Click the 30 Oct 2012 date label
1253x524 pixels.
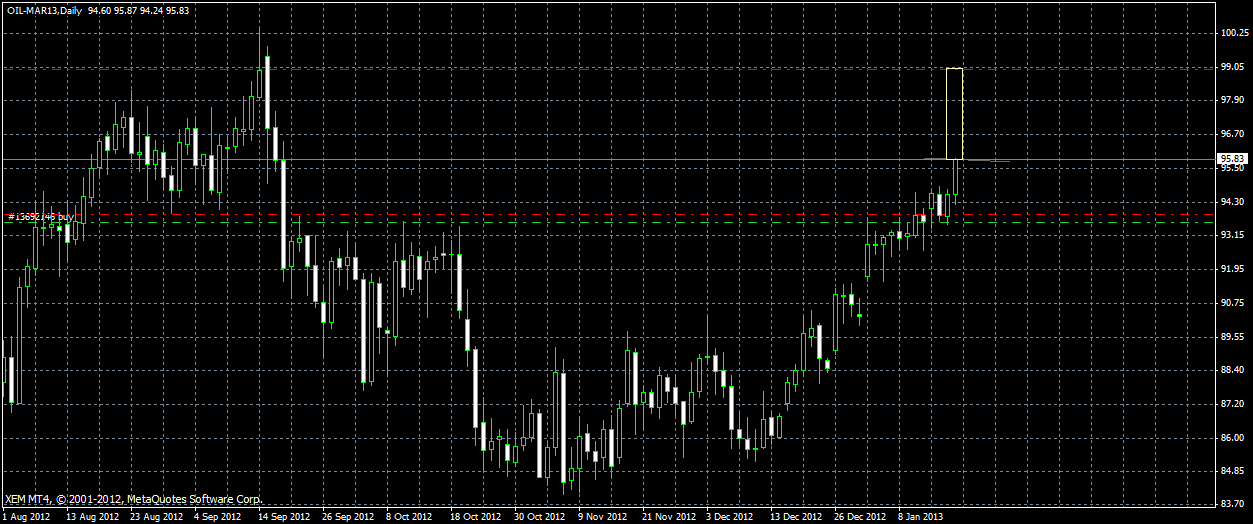coord(539,517)
